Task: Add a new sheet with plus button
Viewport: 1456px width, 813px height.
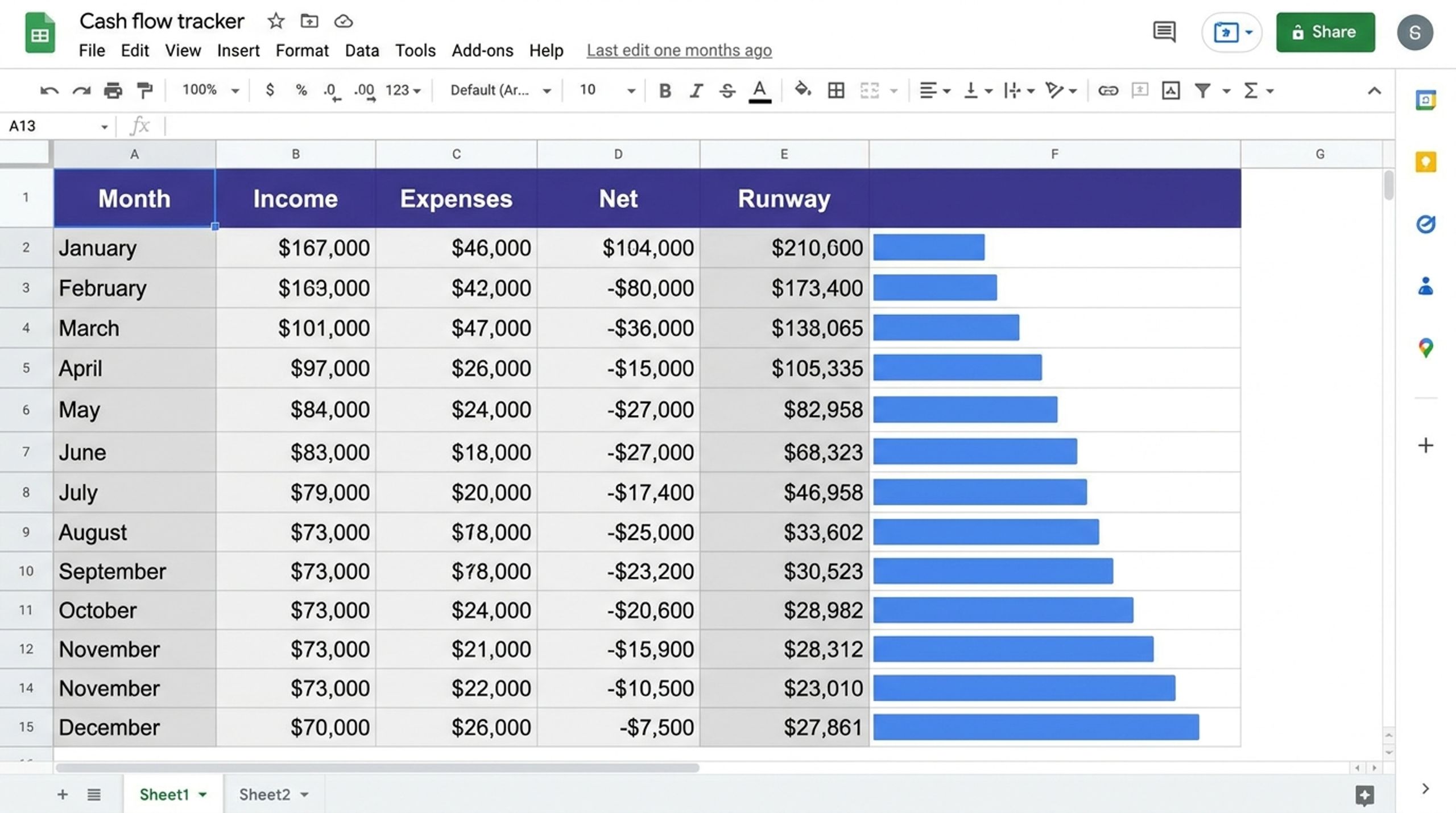Action: click(63, 794)
